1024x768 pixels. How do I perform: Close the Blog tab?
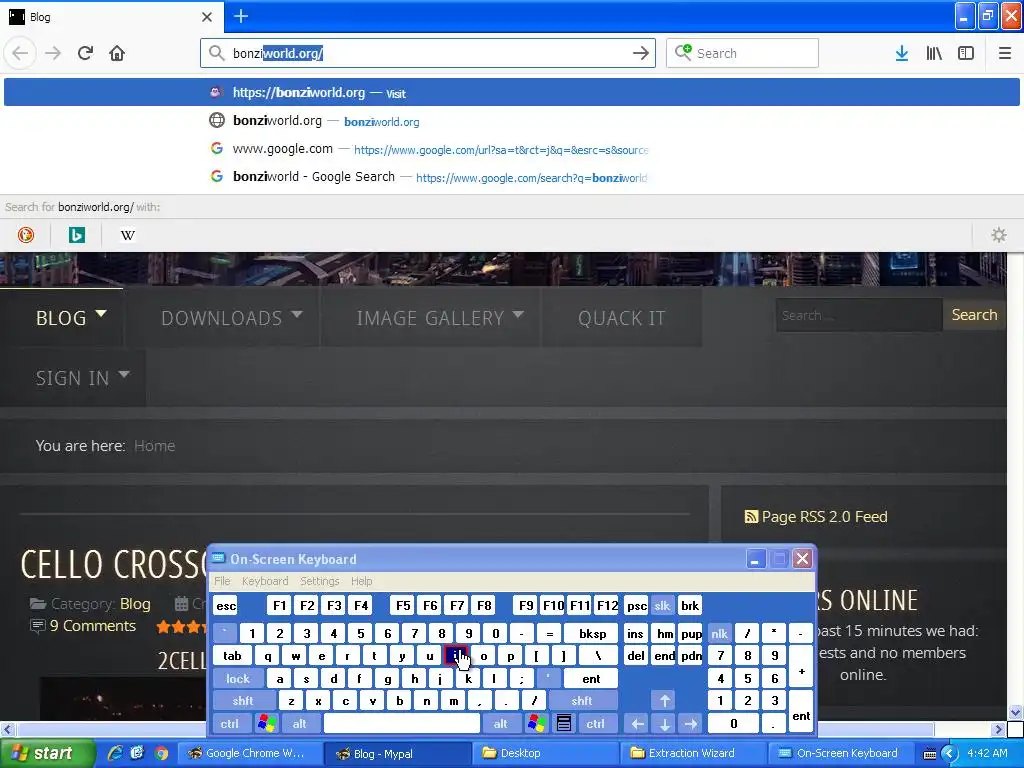point(207,17)
